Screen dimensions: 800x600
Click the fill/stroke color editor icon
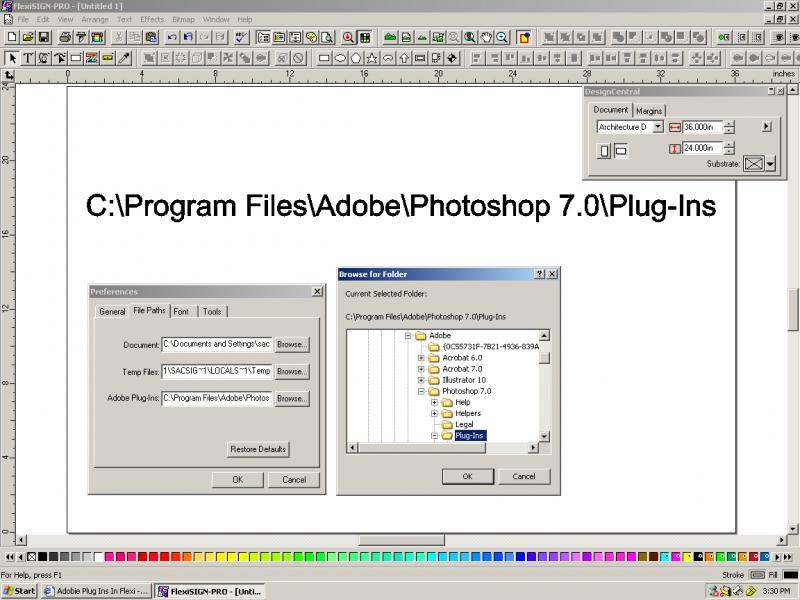[x=524, y=37]
